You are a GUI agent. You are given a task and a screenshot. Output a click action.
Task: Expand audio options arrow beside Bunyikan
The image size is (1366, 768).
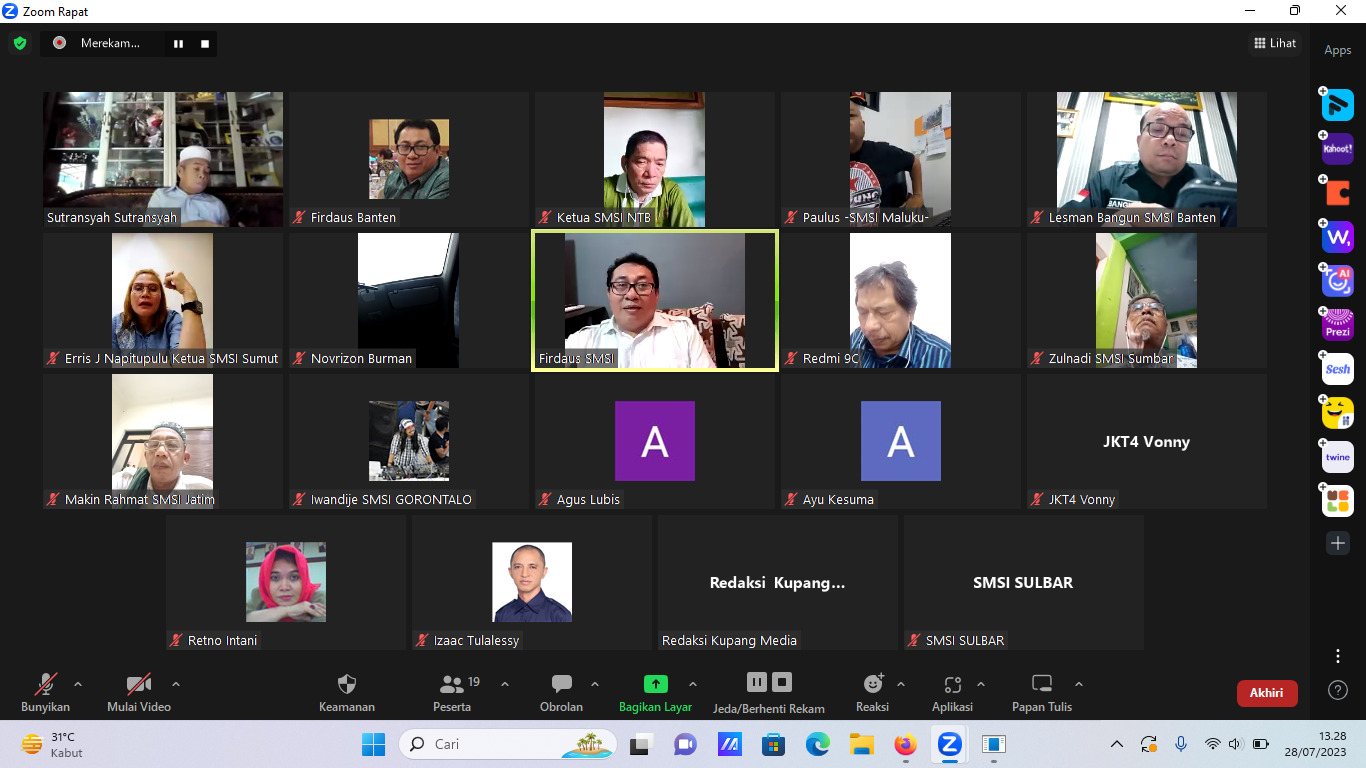point(78,684)
